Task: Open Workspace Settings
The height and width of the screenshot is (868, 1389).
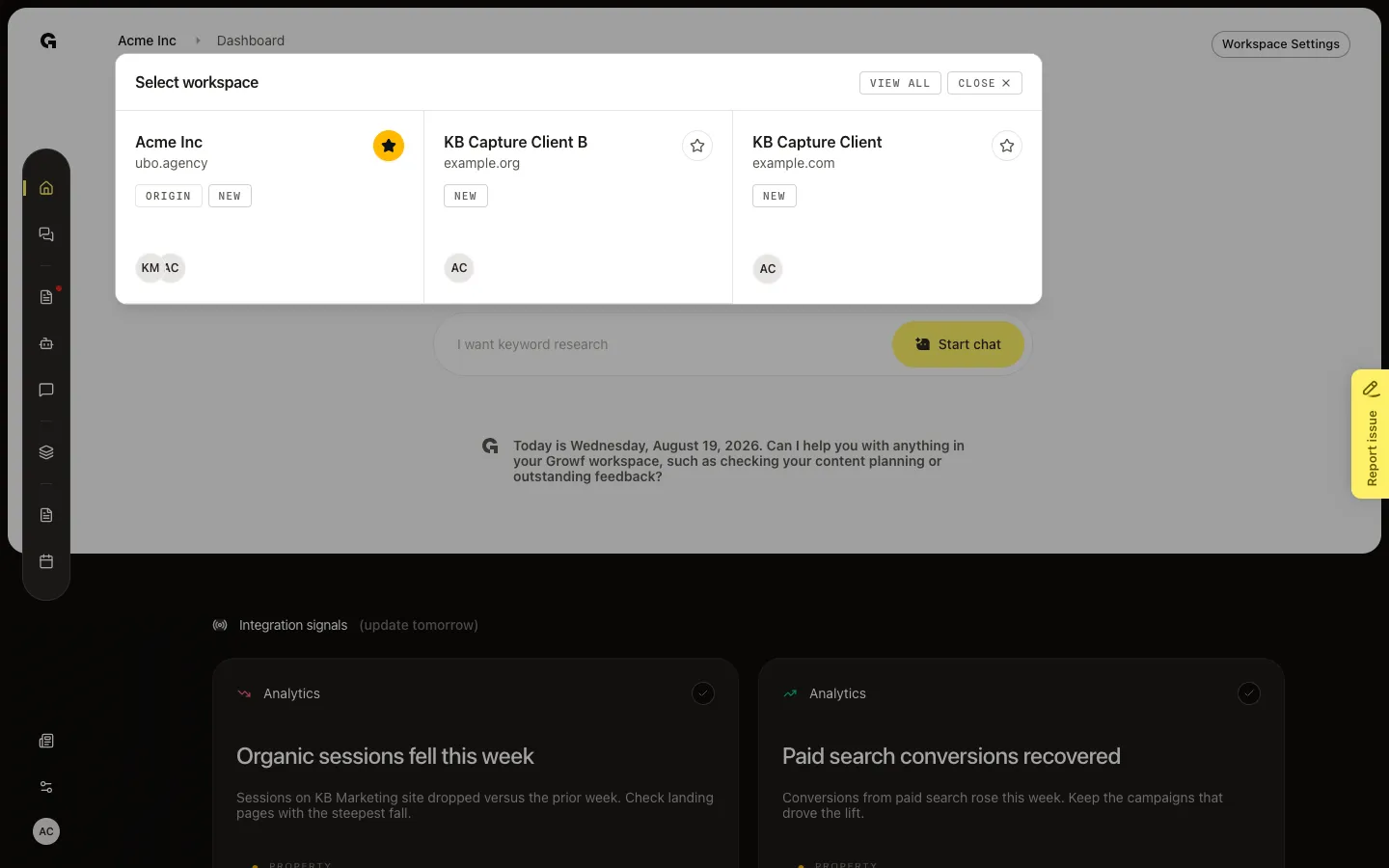Action: (x=1281, y=44)
